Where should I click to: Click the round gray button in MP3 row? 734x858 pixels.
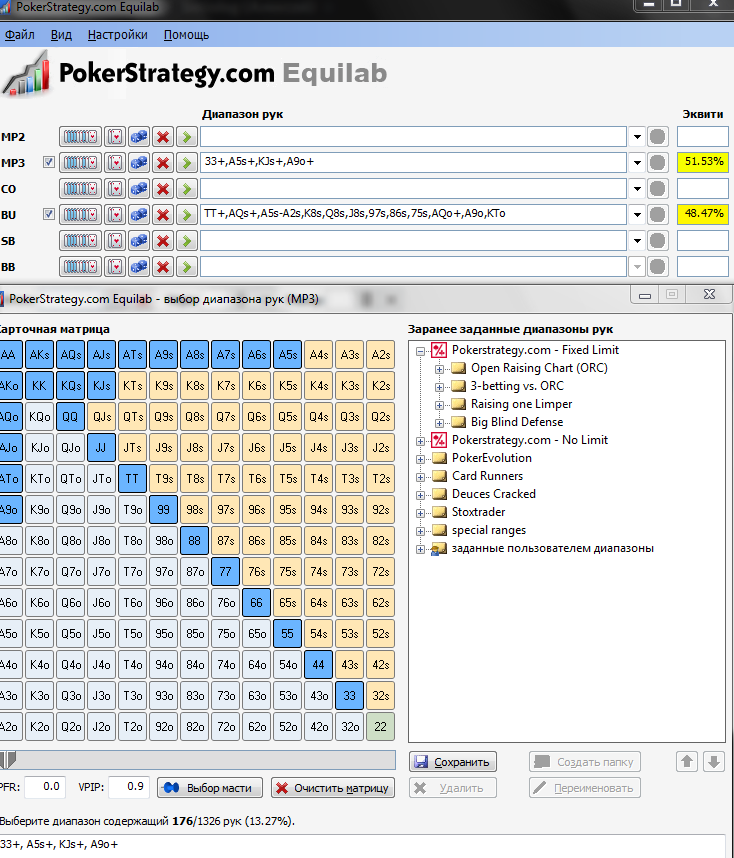[657, 163]
